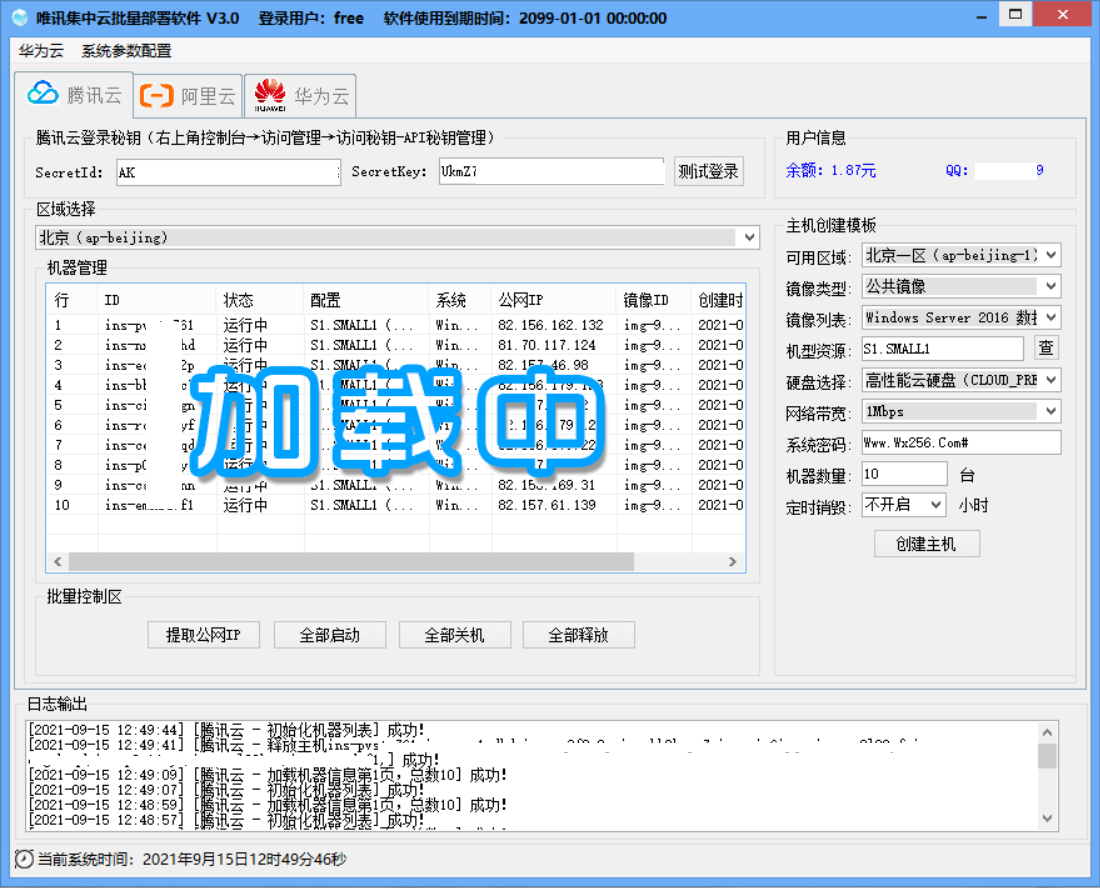Viewport: 1100px width, 888px height.
Task: Open the 华为云 menu in menu bar
Action: (x=41, y=51)
